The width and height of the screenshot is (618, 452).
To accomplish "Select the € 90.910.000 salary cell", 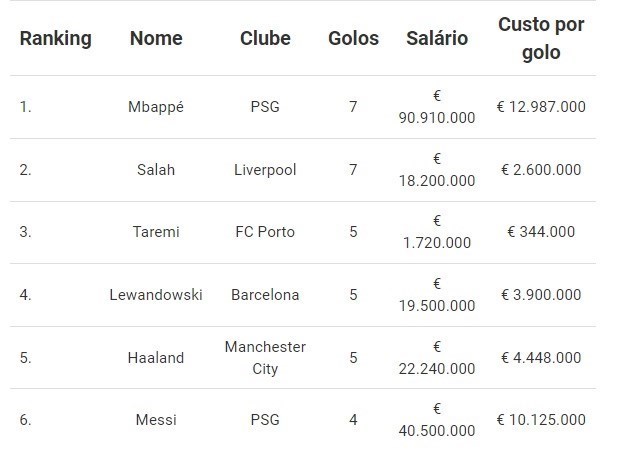I will [437, 107].
